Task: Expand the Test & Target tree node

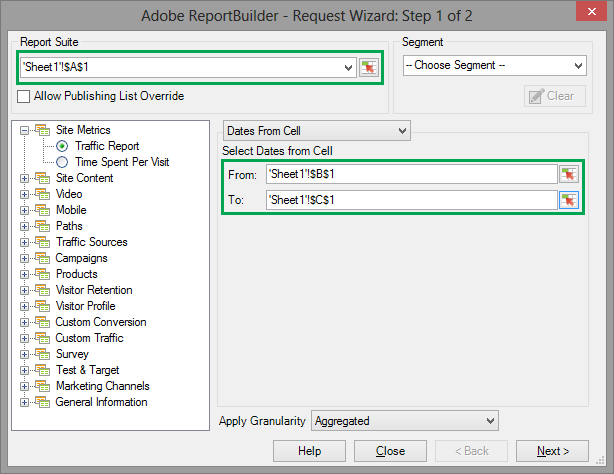Action: pos(24,371)
